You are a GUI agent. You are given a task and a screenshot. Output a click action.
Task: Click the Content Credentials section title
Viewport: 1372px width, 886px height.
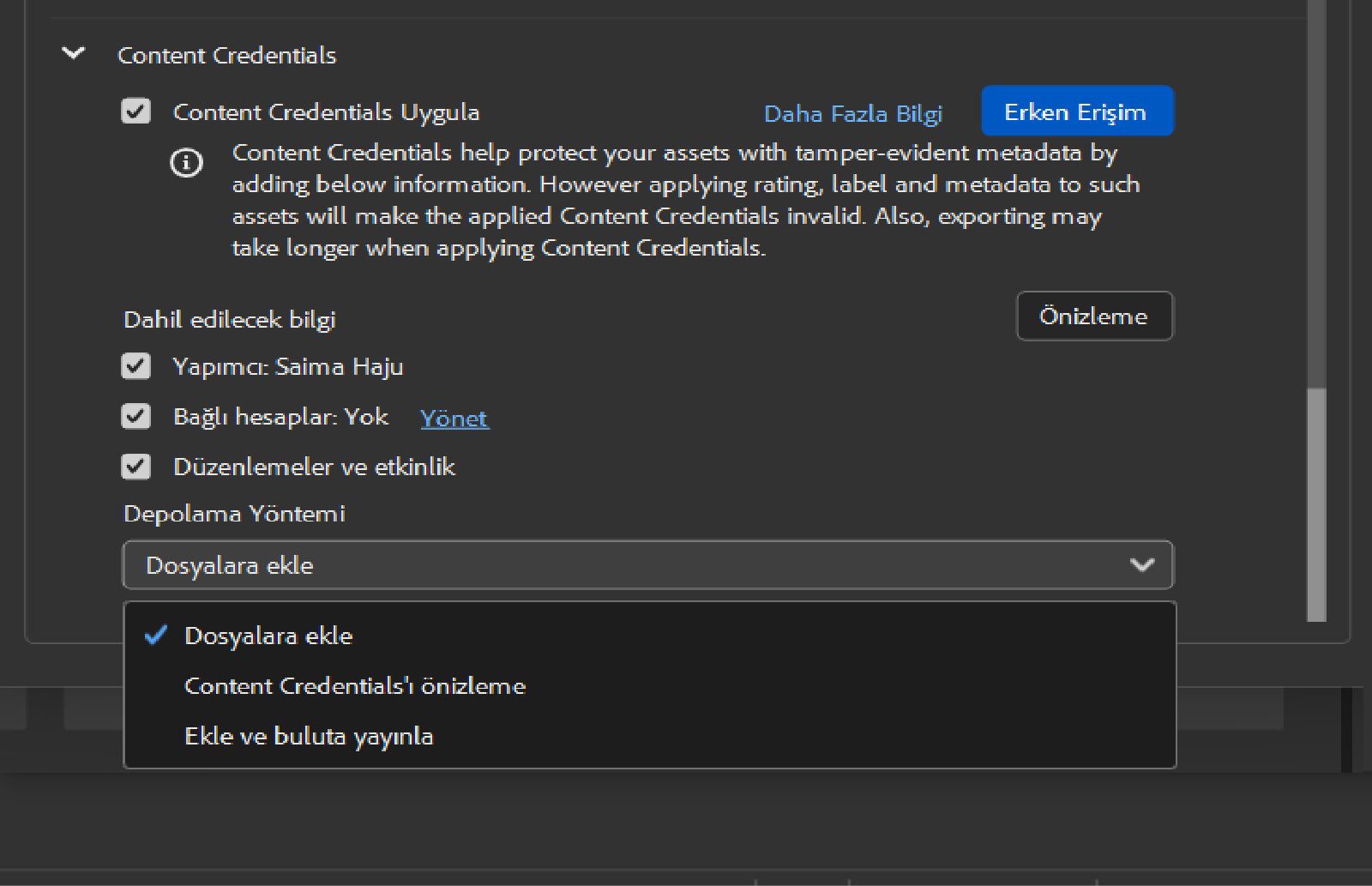[227, 55]
